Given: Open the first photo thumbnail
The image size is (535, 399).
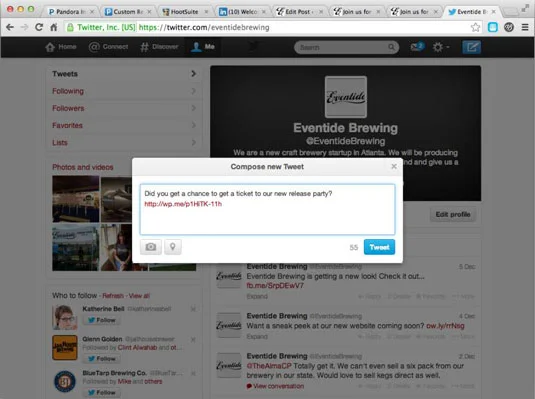Looking at the screenshot, I should (x=76, y=199).
